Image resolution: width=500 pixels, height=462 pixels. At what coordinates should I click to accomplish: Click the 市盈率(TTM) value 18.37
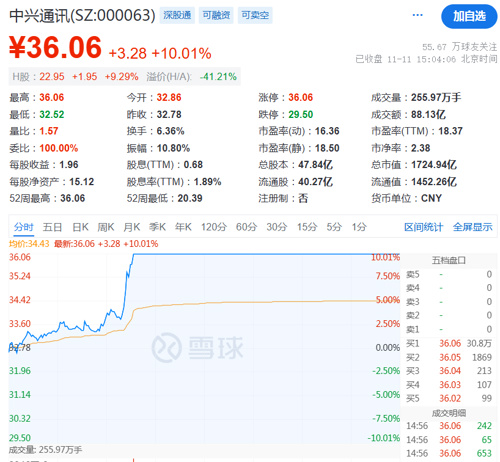450,131
